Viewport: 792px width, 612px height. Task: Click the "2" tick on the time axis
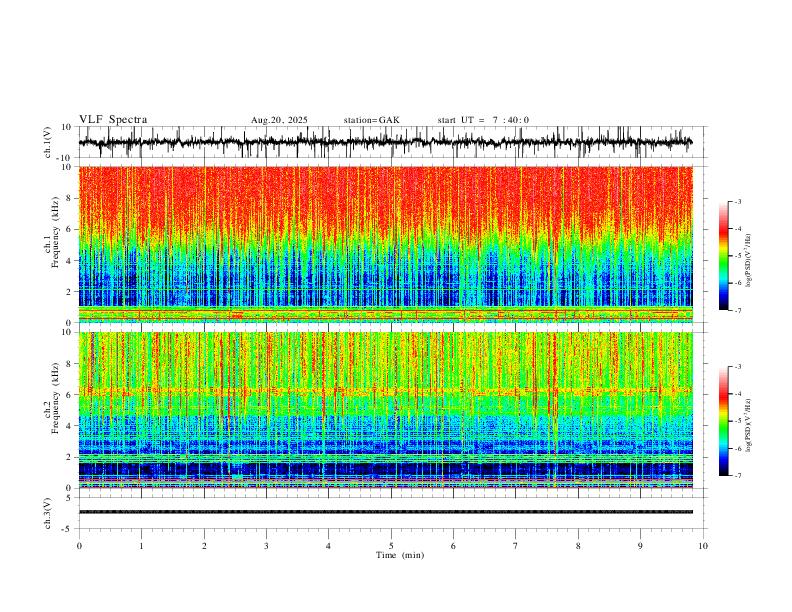point(204,546)
